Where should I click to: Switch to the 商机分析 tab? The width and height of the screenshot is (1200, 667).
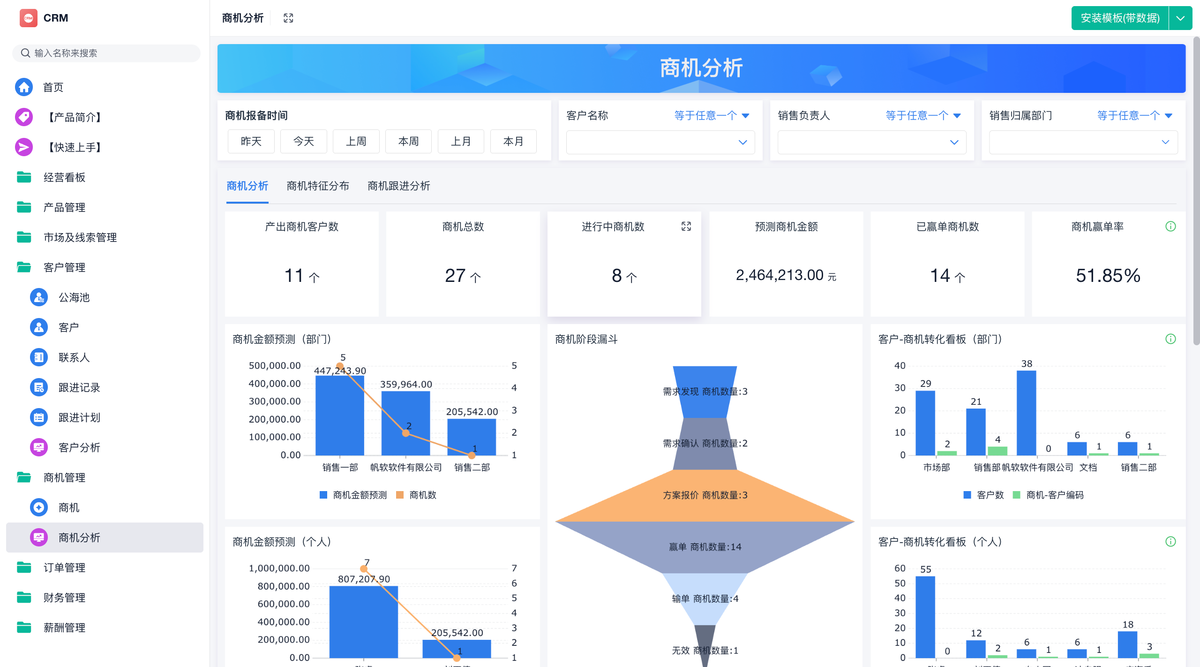(x=247, y=186)
